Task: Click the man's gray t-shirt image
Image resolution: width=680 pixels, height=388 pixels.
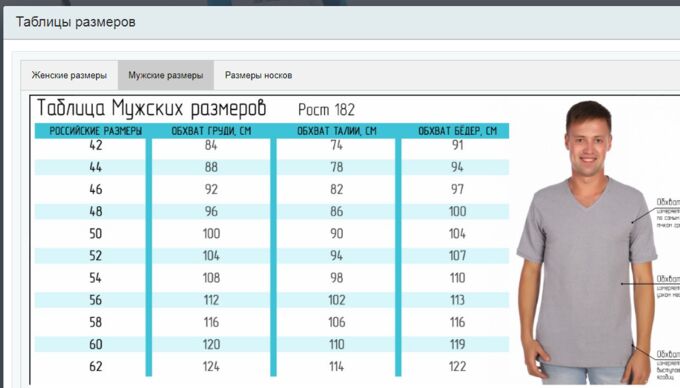Action: pyautogui.click(x=586, y=273)
